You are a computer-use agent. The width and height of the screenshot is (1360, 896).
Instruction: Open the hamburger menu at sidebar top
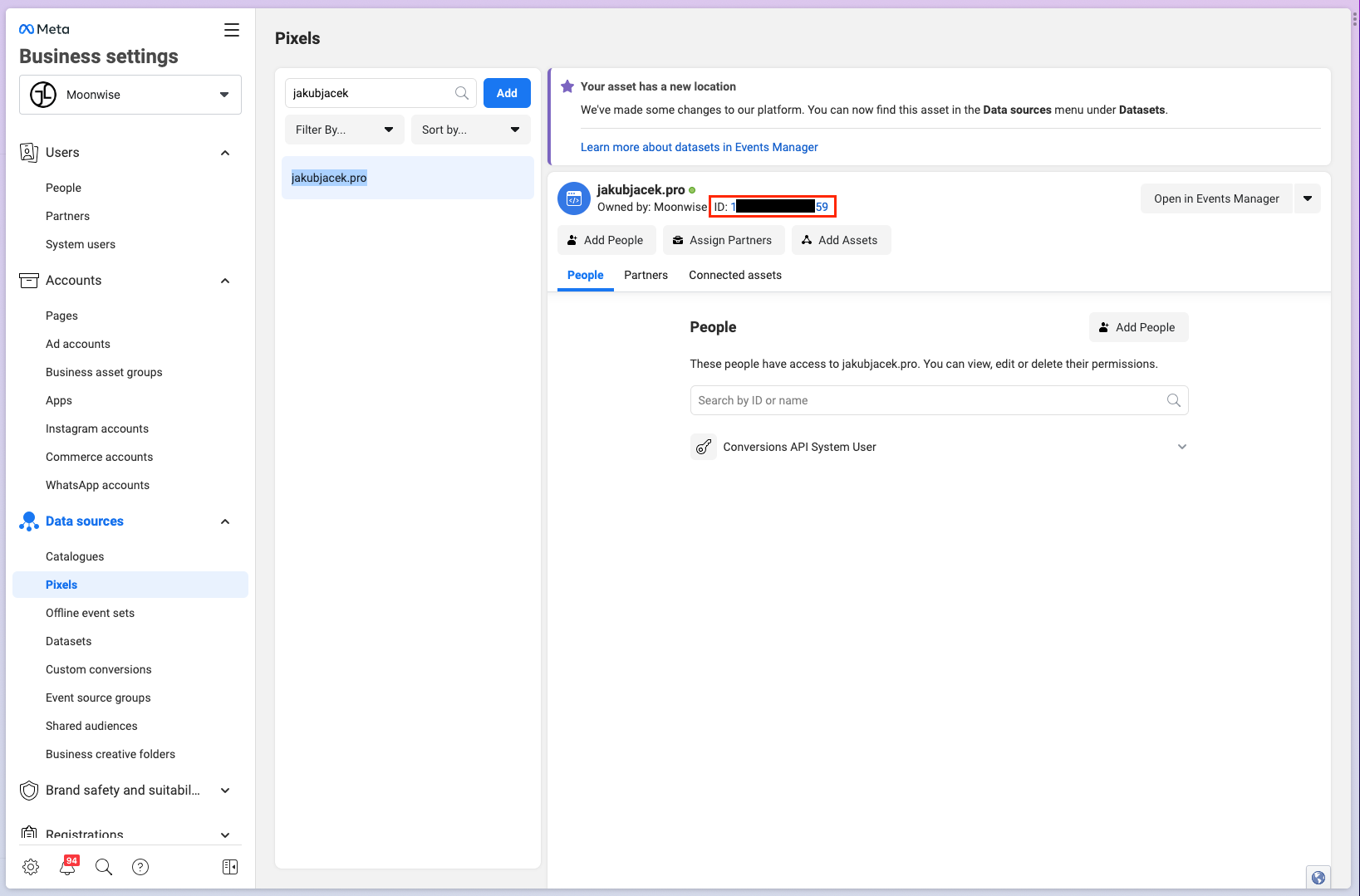[231, 29]
